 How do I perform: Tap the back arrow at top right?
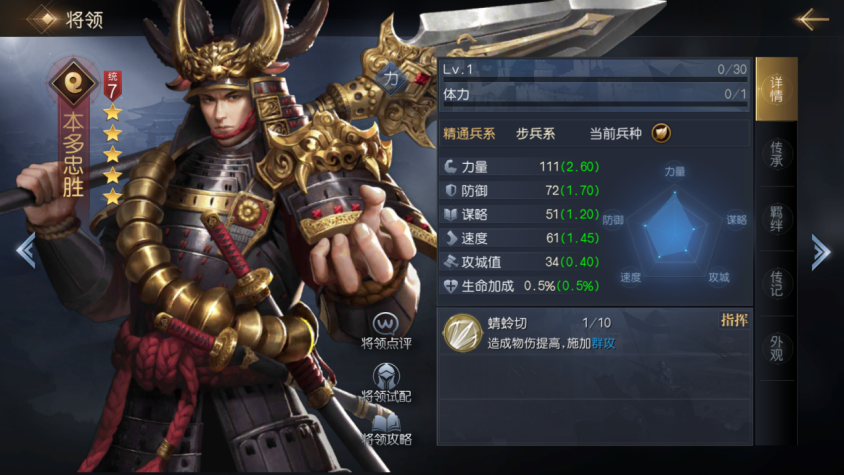click(x=812, y=19)
